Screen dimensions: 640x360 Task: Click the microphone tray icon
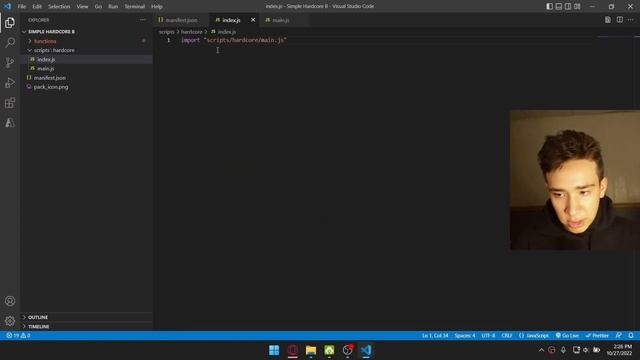coord(563,350)
